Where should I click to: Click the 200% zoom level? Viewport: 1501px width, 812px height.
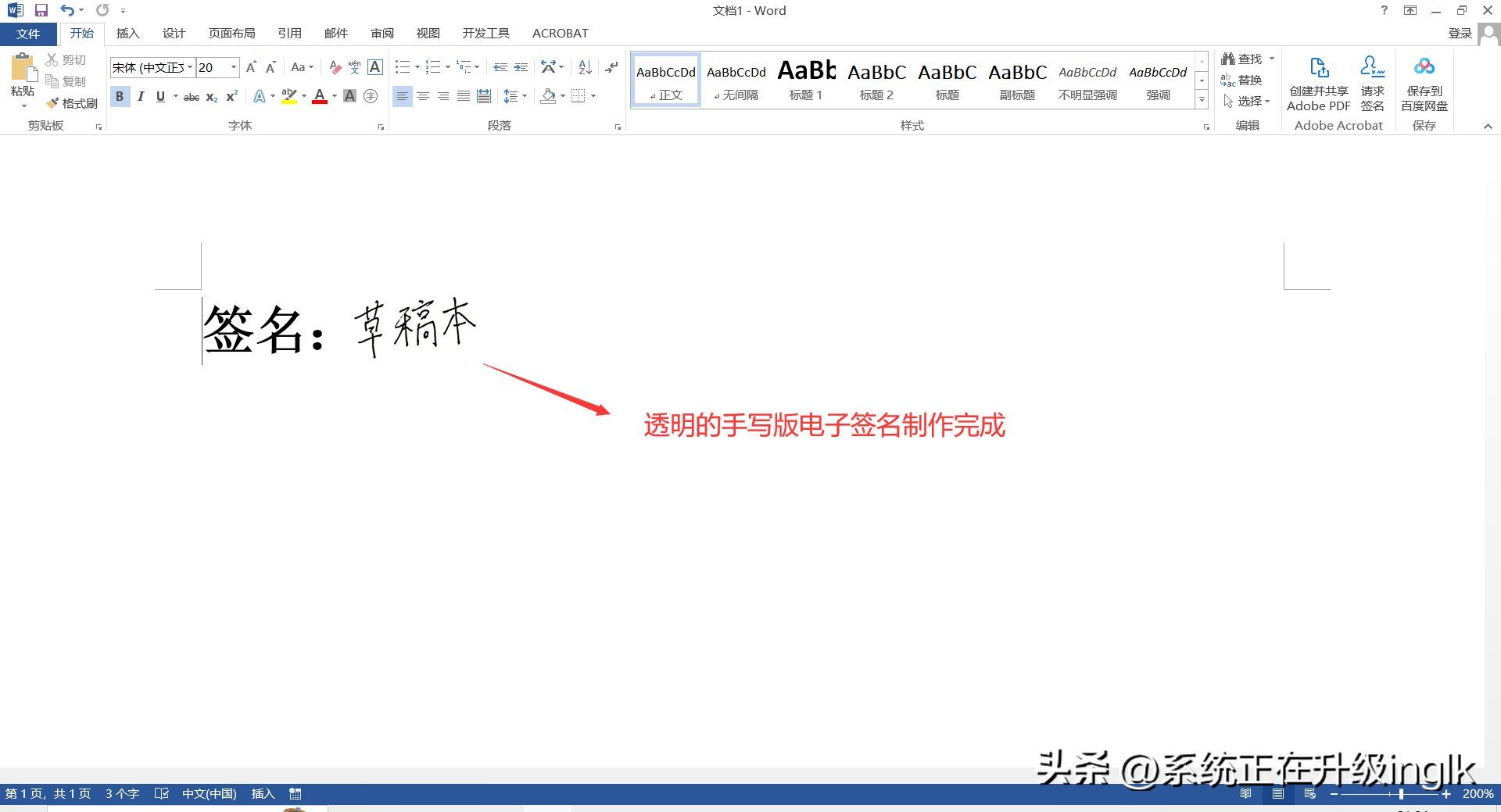[x=1477, y=793]
